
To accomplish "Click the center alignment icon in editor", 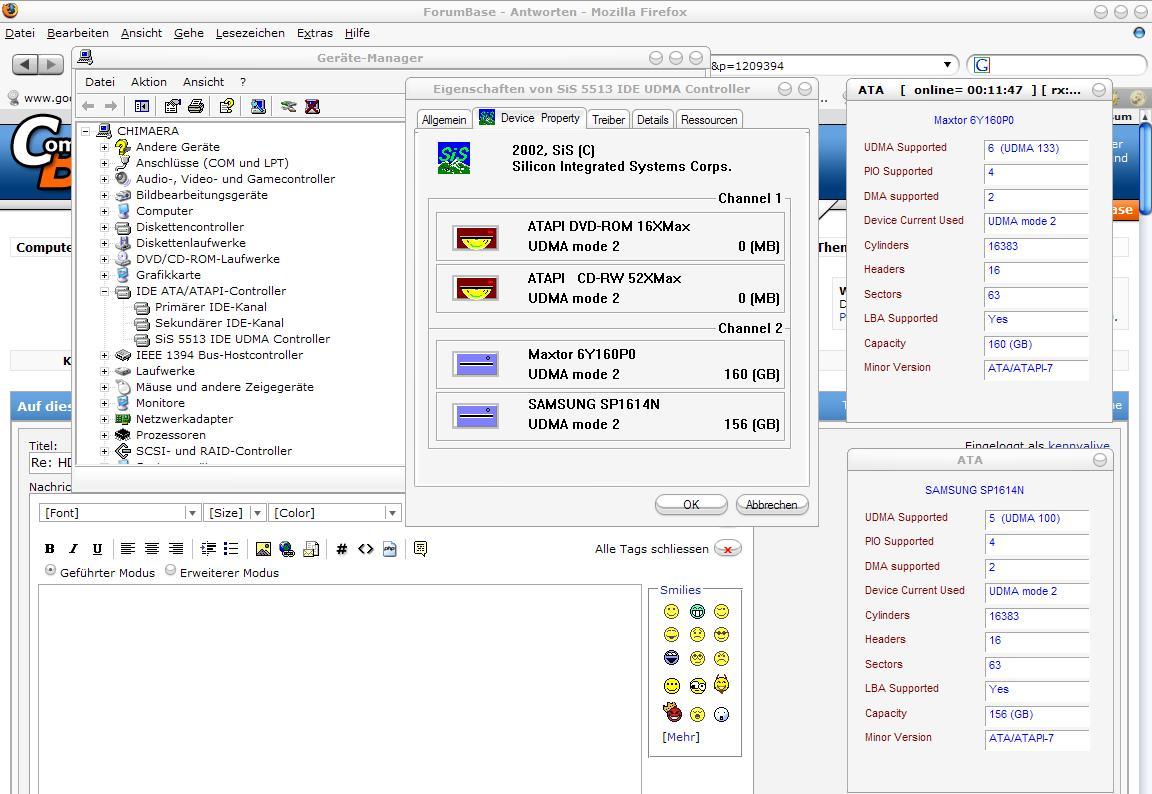I will 152,549.
